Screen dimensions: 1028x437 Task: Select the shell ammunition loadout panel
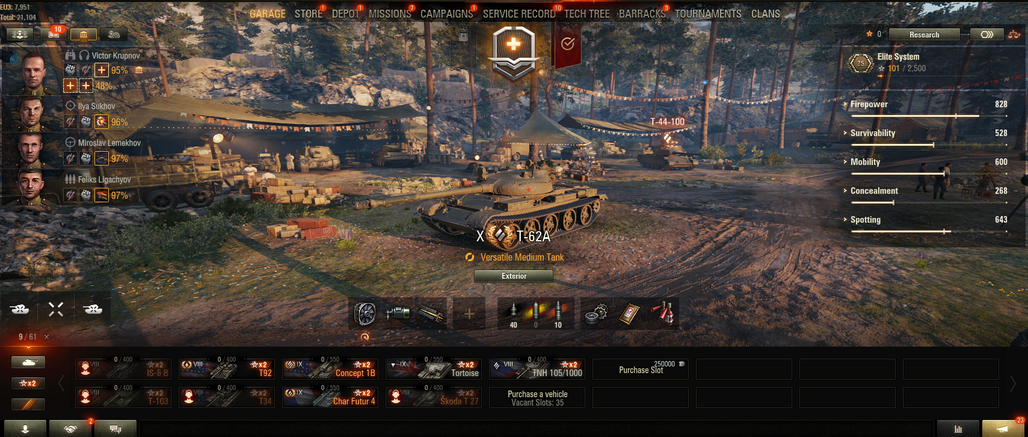point(536,313)
